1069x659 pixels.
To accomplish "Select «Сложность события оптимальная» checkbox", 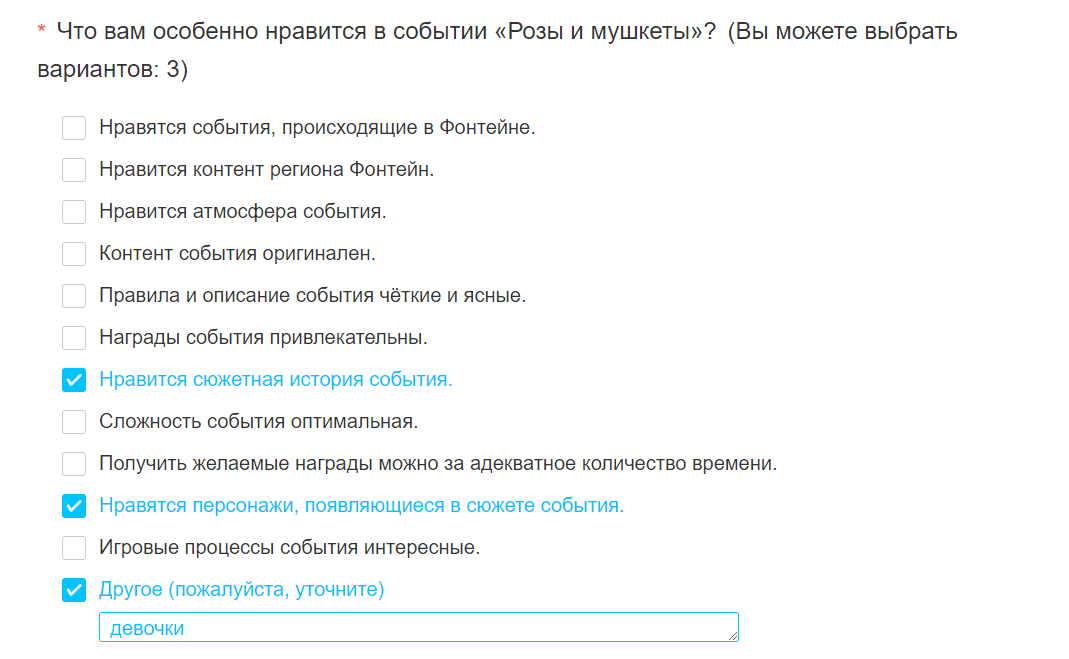I will (74, 422).
